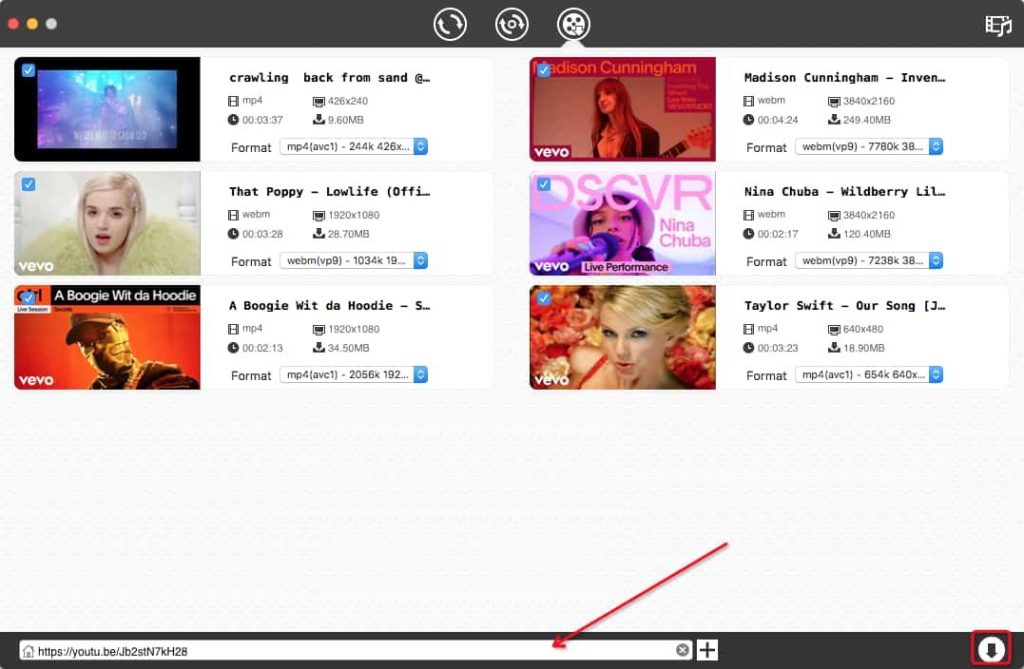Click the That Poppy Lowlife thumbnail
1024x669 pixels.
coord(107,223)
